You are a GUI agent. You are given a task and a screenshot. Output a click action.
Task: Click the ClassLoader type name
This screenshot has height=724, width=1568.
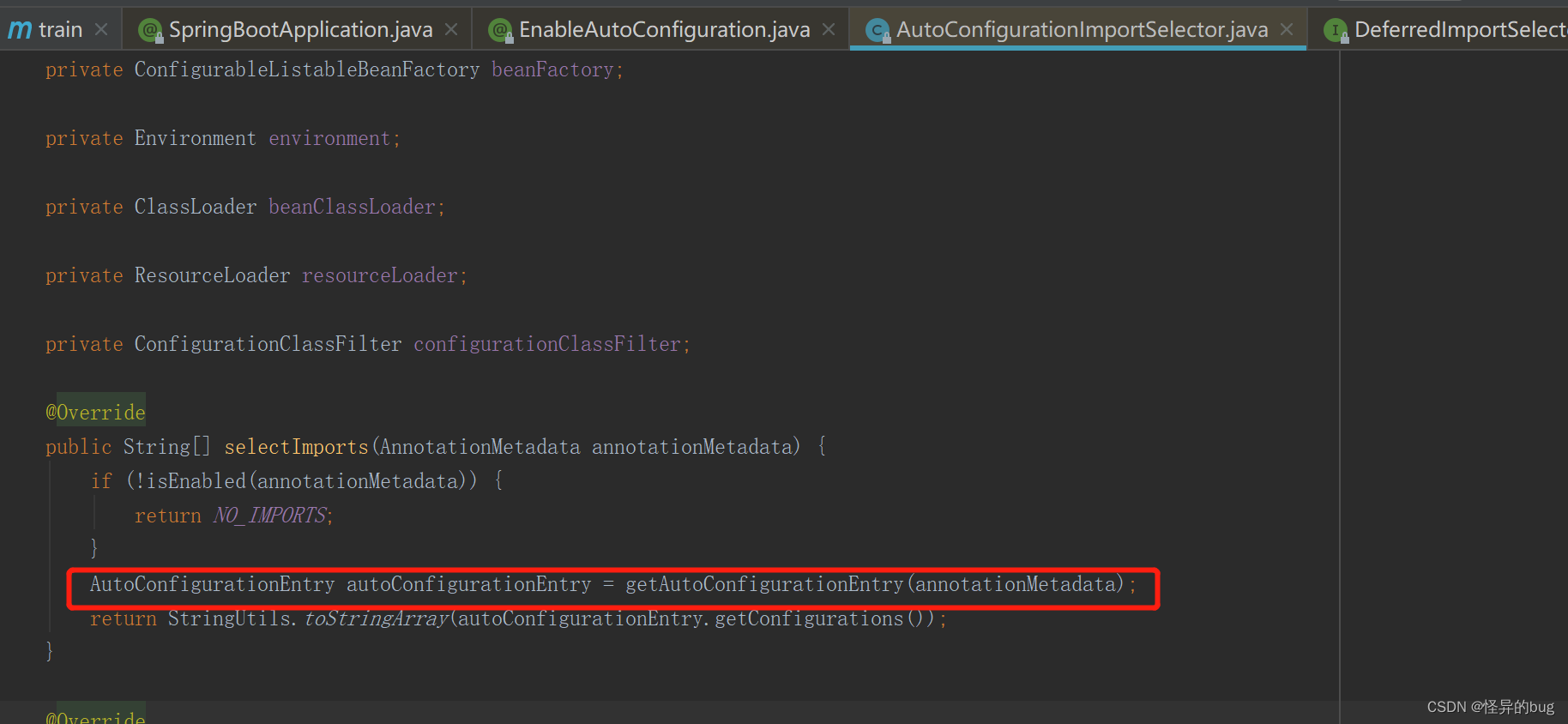[196, 207]
